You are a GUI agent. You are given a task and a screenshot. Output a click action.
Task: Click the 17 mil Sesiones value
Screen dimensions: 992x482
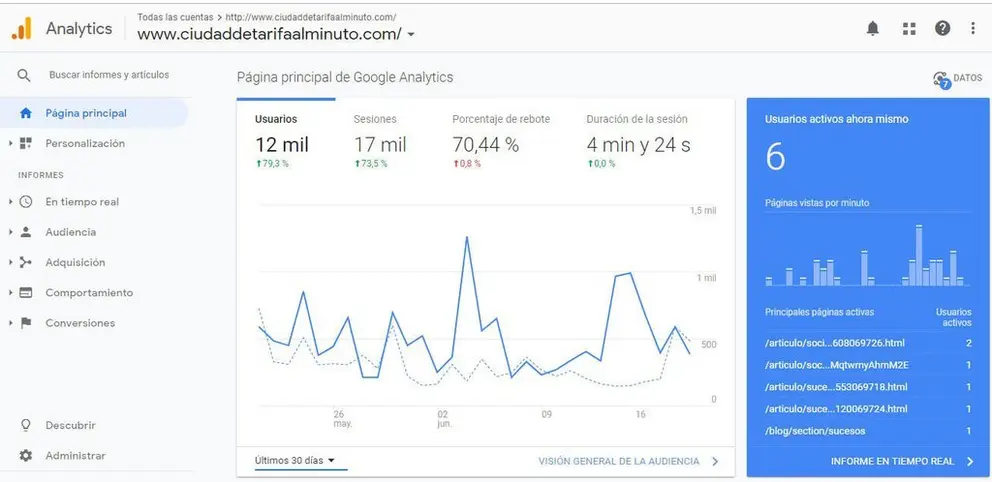coord(380,144)
